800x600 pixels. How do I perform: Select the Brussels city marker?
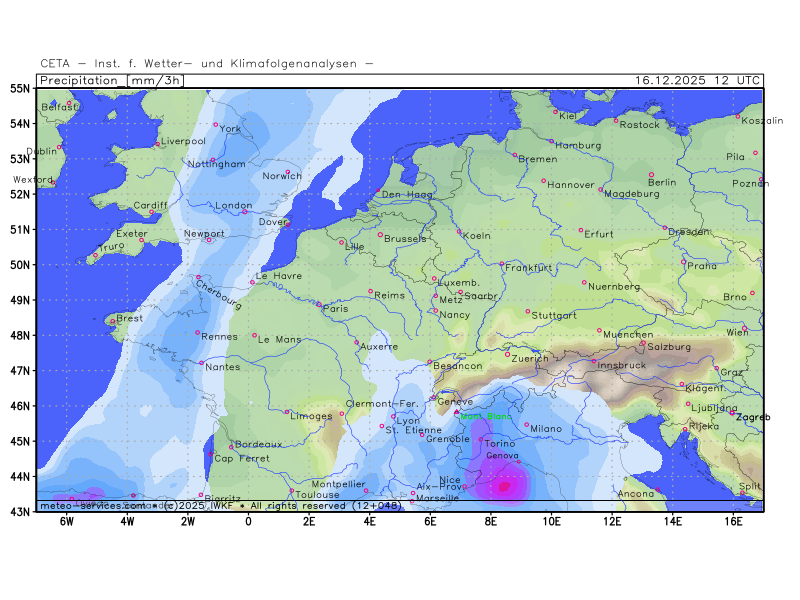[380, 235]
